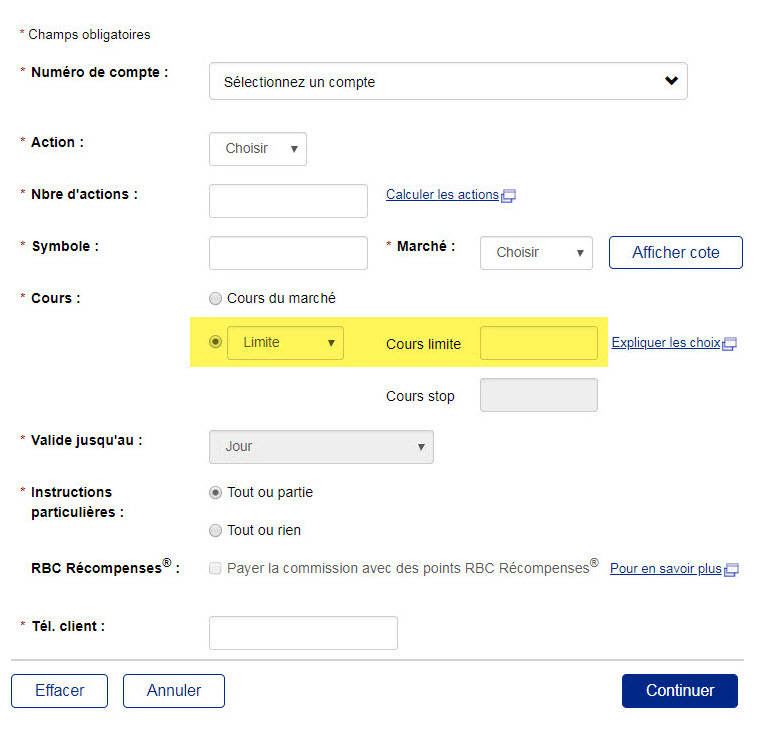Expand the Valide jusqu'au Jour dropdown
This screenshot has width=760, height=735.
coord(321,447)
